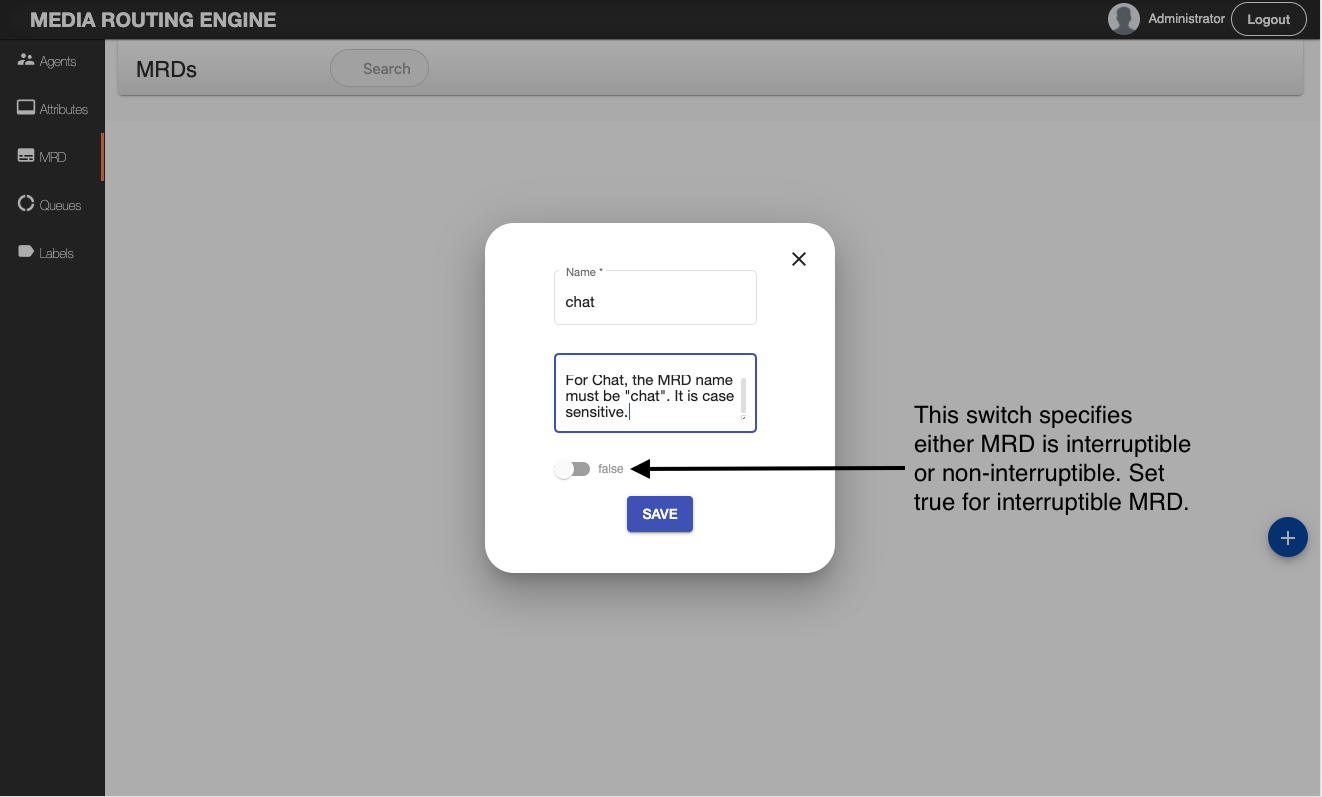The image size is (1322, 797).
Task: Click the Agents people icon in sidebar
Action: pos(26,60)
